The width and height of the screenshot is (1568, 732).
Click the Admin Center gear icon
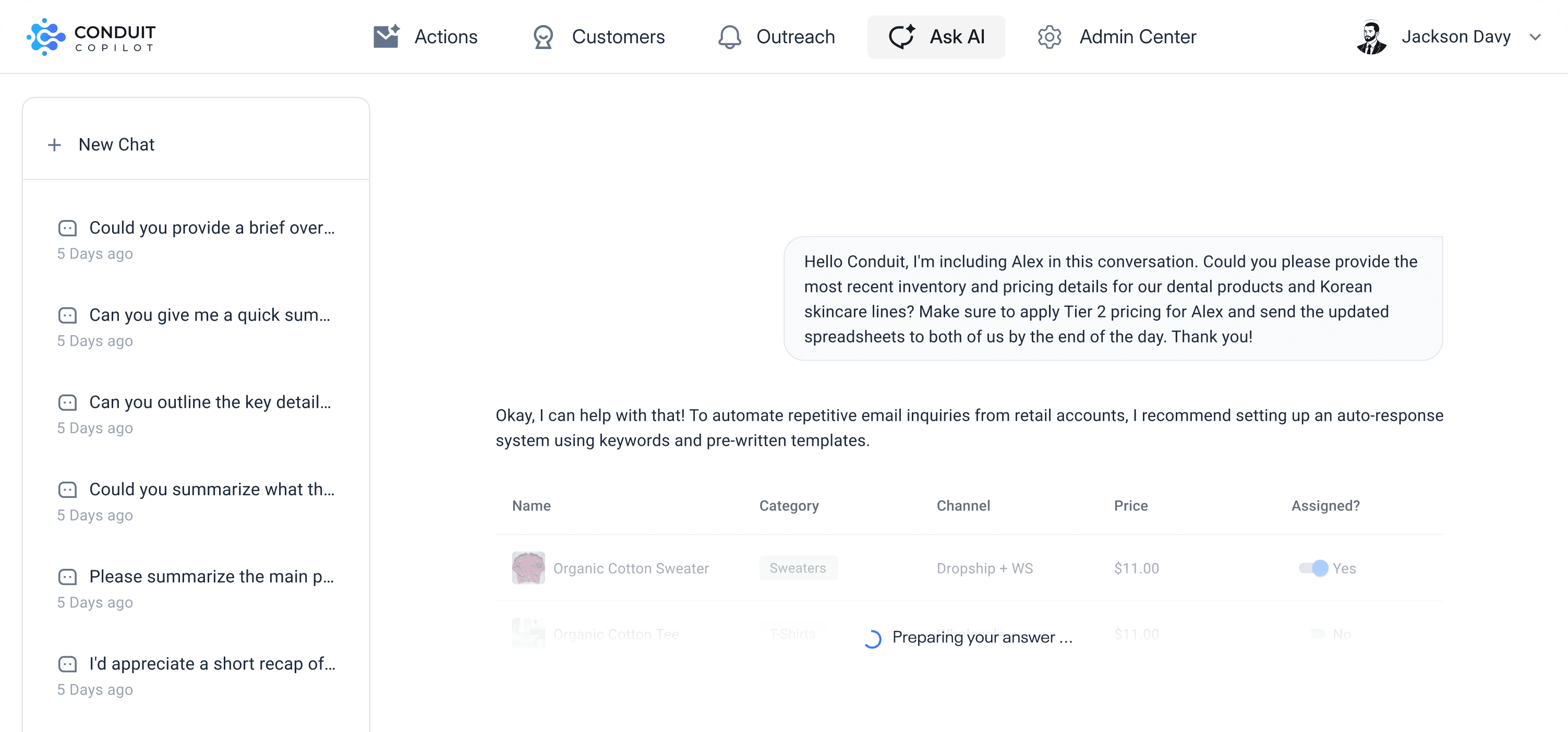pos(1050,37)
